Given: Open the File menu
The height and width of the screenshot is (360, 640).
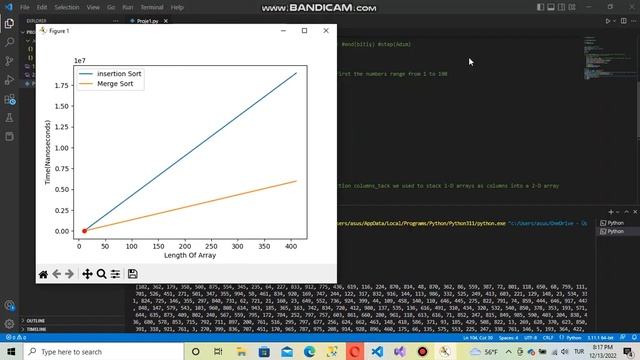Looking at the screenshot, I should 24,7.
